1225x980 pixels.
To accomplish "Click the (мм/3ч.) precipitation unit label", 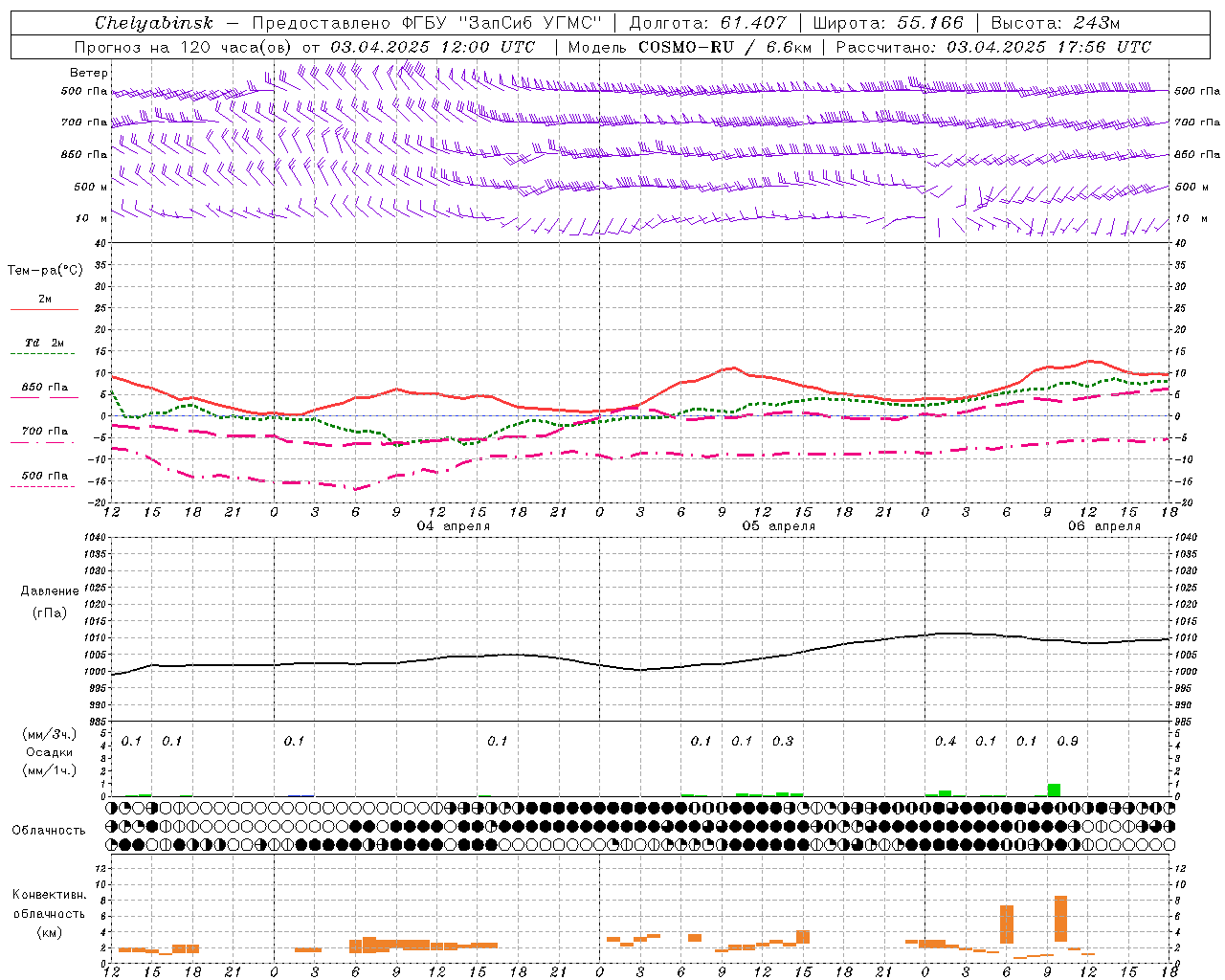I will pyautogui.click(x=50, y=735).
